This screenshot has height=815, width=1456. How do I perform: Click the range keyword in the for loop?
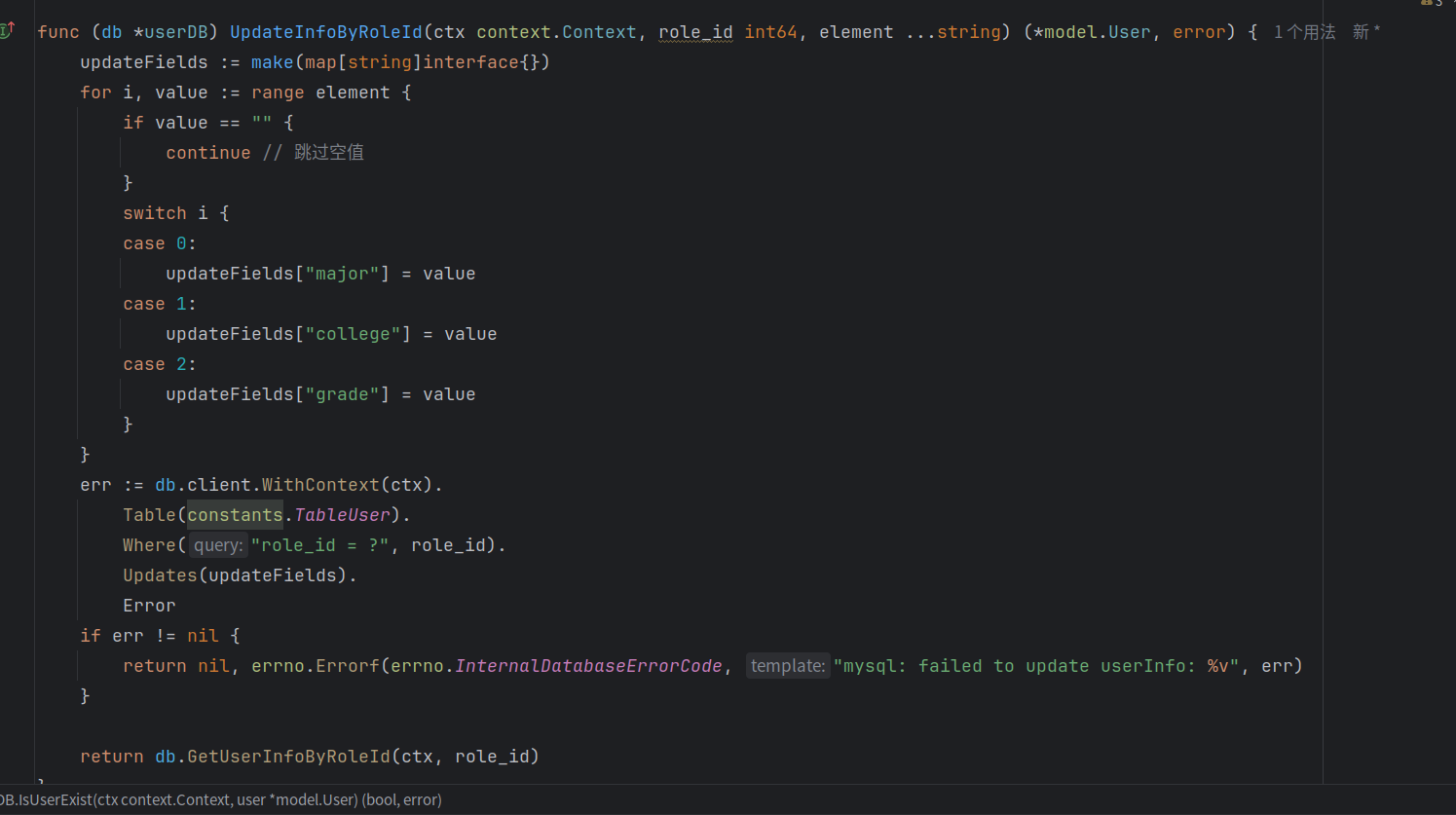[x=278, y=93]
